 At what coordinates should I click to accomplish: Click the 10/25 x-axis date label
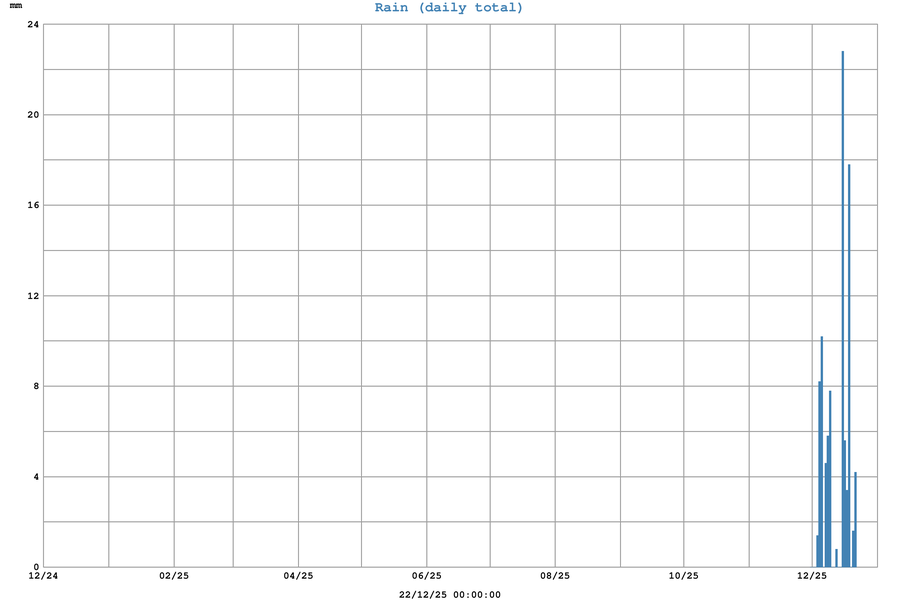pyautogui.click(x=683, y=576)
